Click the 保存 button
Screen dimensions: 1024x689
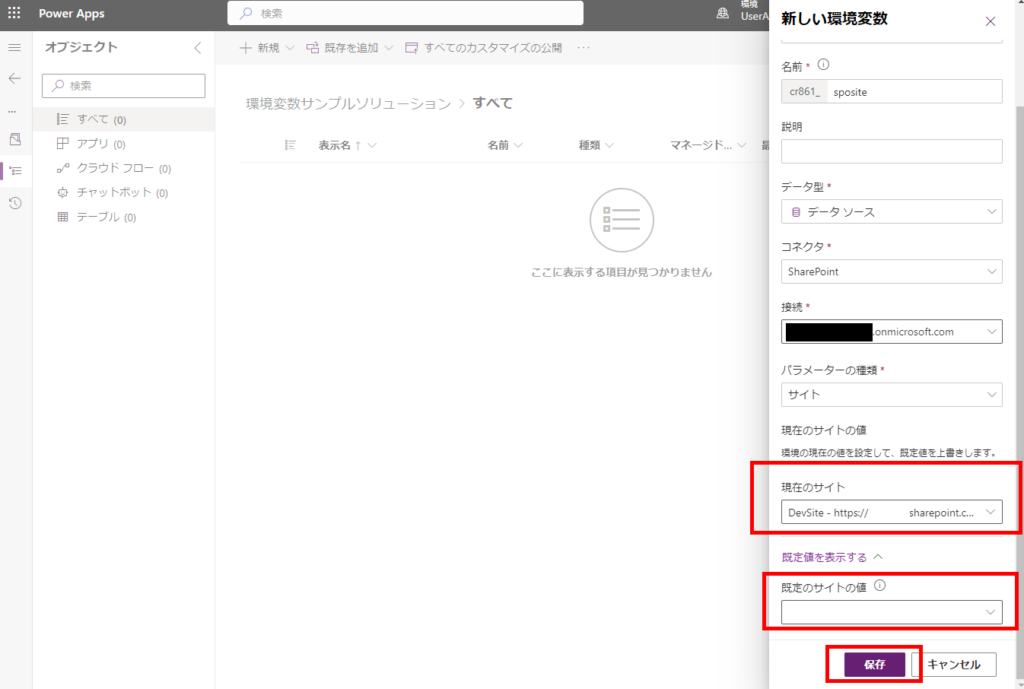pyautogui.click(x=874, y=664)
